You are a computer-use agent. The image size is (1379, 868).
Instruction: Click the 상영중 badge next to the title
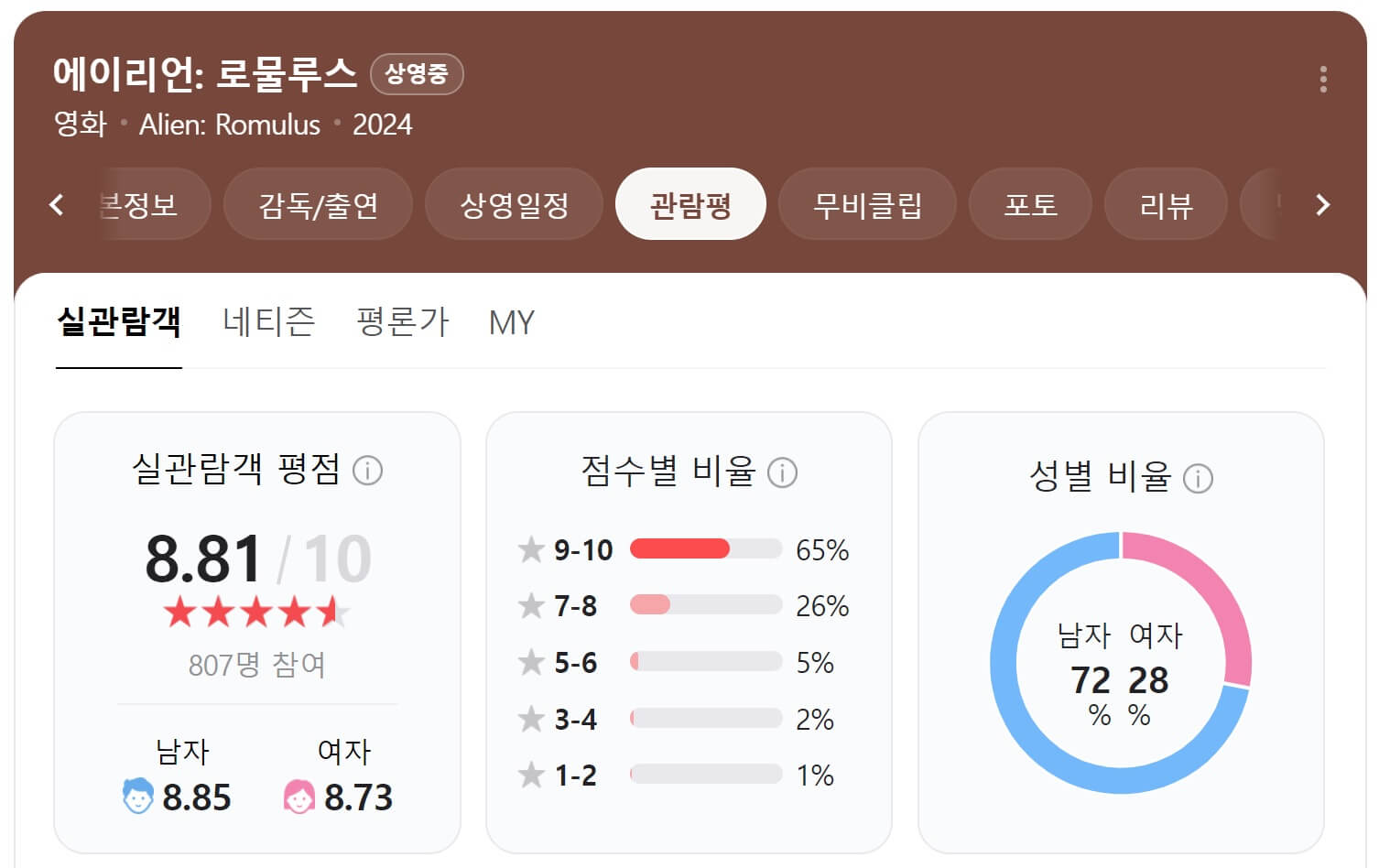pos(417,74)
